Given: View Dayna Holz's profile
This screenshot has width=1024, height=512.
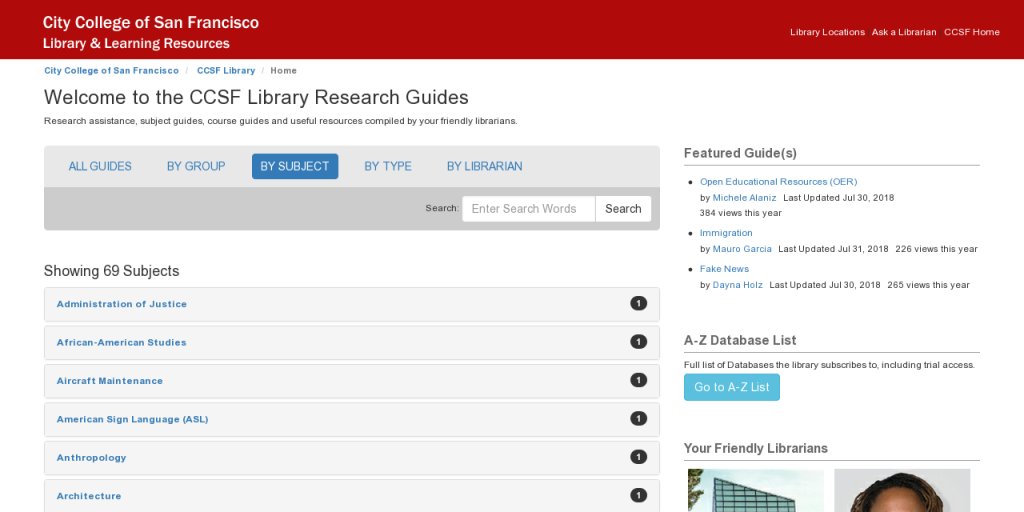Looking at the screenshot, I should (x=737, y=285).
